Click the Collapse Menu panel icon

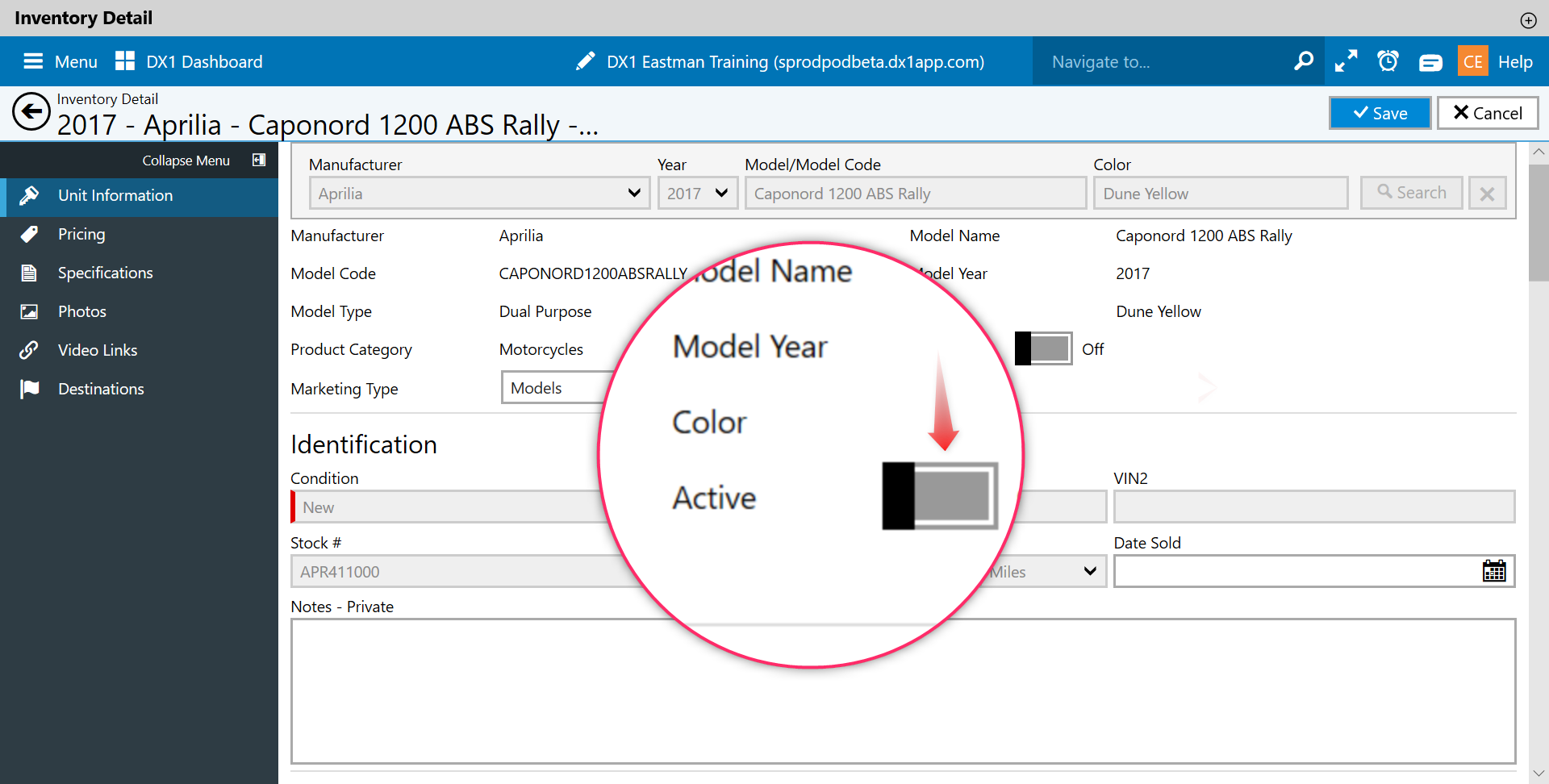(x=259, y=160)
